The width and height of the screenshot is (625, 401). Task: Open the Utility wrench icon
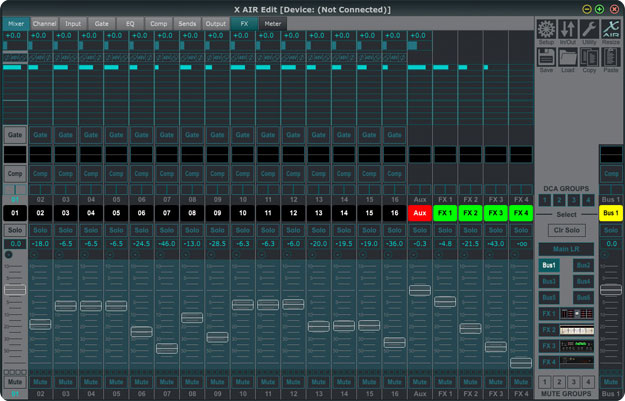pos(589,29)
